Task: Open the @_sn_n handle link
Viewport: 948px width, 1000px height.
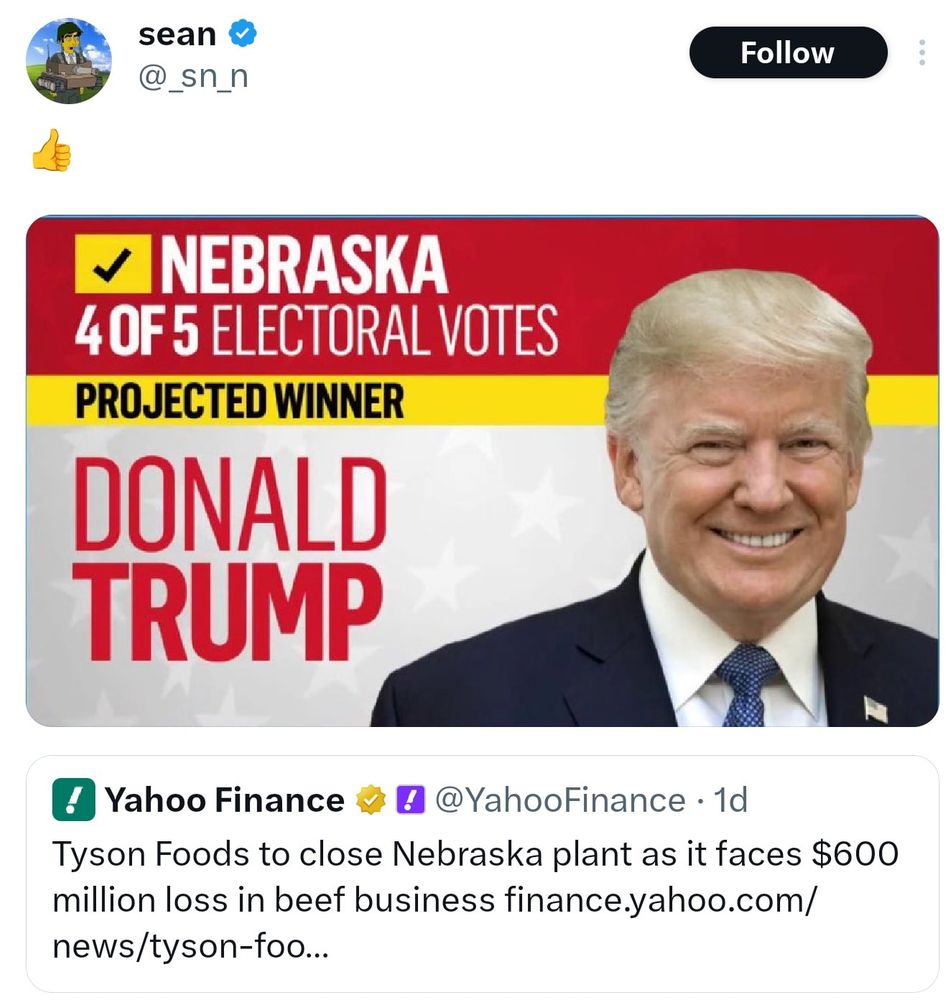Action: pos(193,77)
